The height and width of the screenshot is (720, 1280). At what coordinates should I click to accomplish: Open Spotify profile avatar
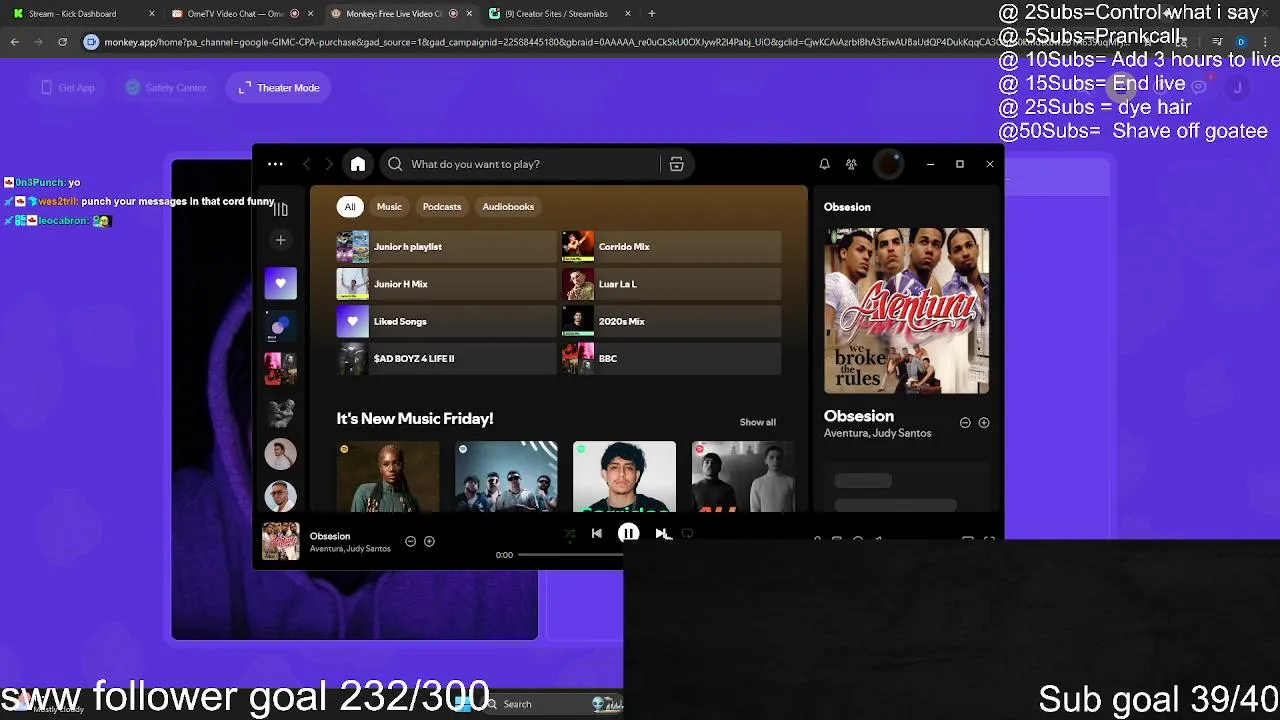pos(888,164)
